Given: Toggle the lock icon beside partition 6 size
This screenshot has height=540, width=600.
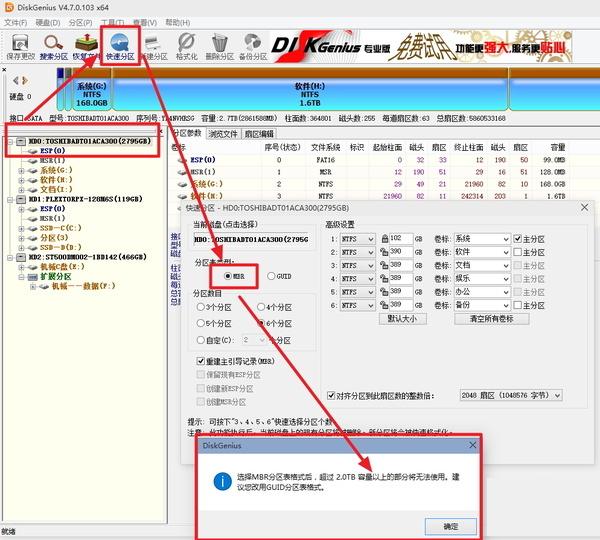Looking at the screenshot, I should coord(385,305).
